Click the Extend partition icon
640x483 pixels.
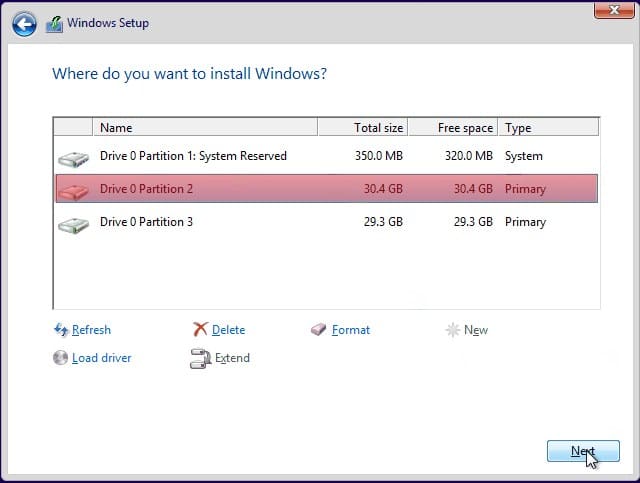[200, 358]
